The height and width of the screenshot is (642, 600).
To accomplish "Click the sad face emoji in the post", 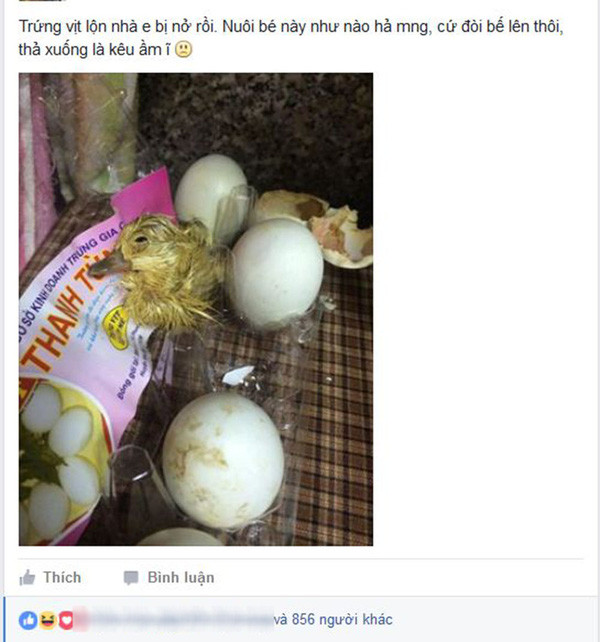I will tap(183, 50).
